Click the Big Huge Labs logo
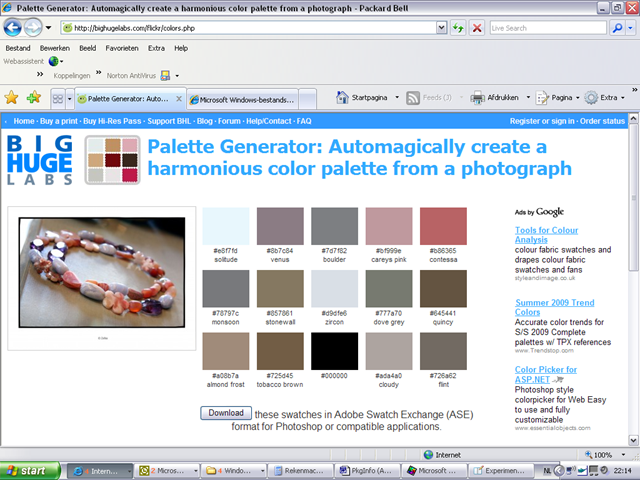640x480 pixels. [39, 158]
